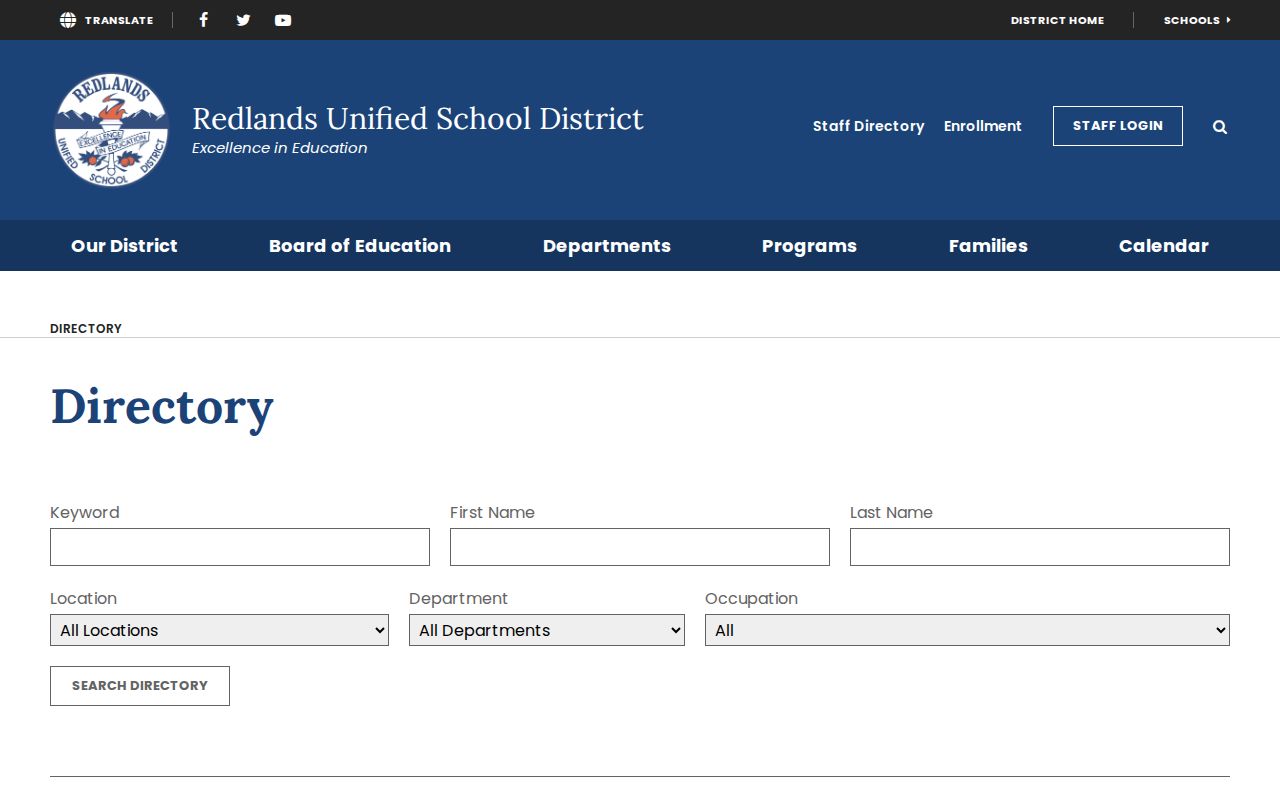This screenshot has height=800, width=1280.
Task: Click the Search Directory button
Action: coord(140,686)
